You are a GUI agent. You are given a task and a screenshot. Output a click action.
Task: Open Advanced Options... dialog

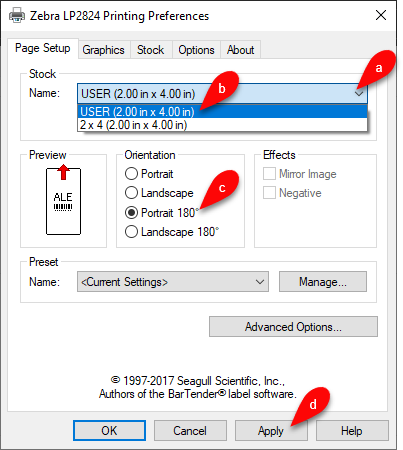(x=293, y=327)
